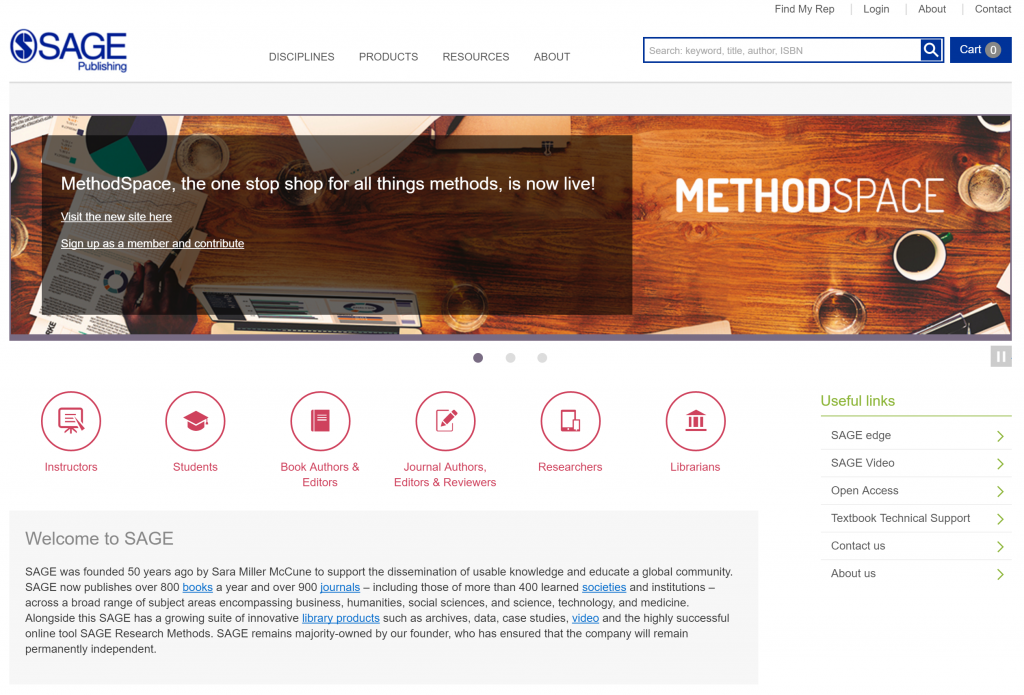The width and height of the screenshot is (1024, 695).
Task: Click the Useful links heading
Action: [x=857, y=401]
